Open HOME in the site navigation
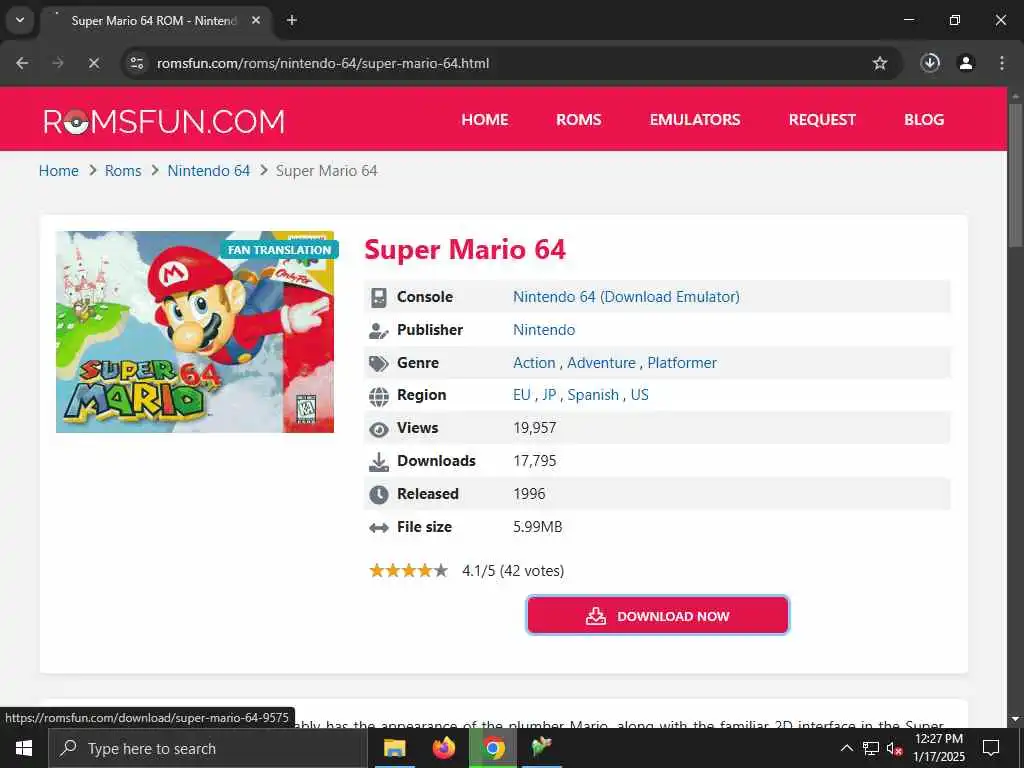This screenshot has height=768, width=1024. pyautogui.click(x=485, y=120)
